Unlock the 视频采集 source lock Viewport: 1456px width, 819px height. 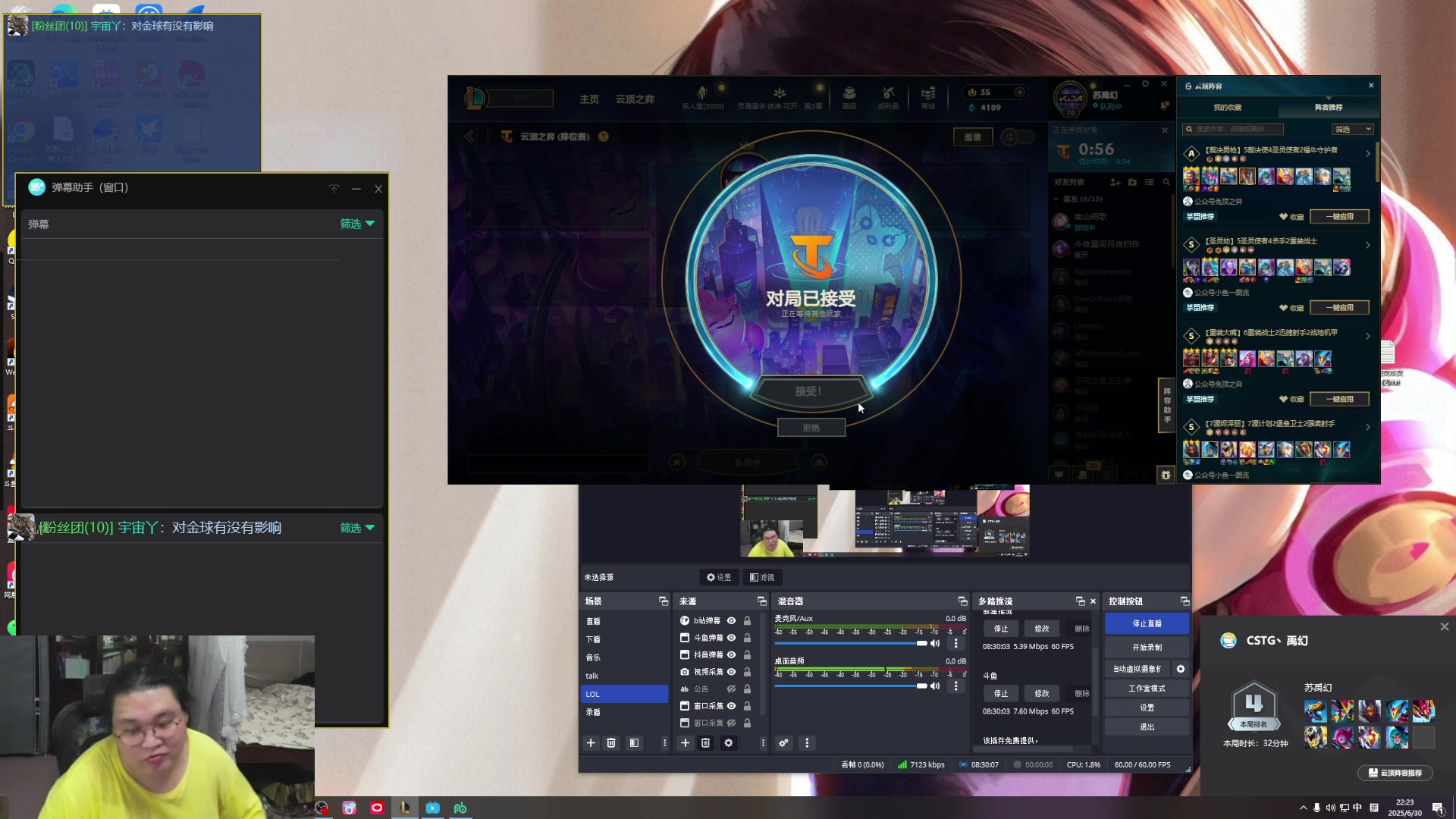tap(747, 672)
